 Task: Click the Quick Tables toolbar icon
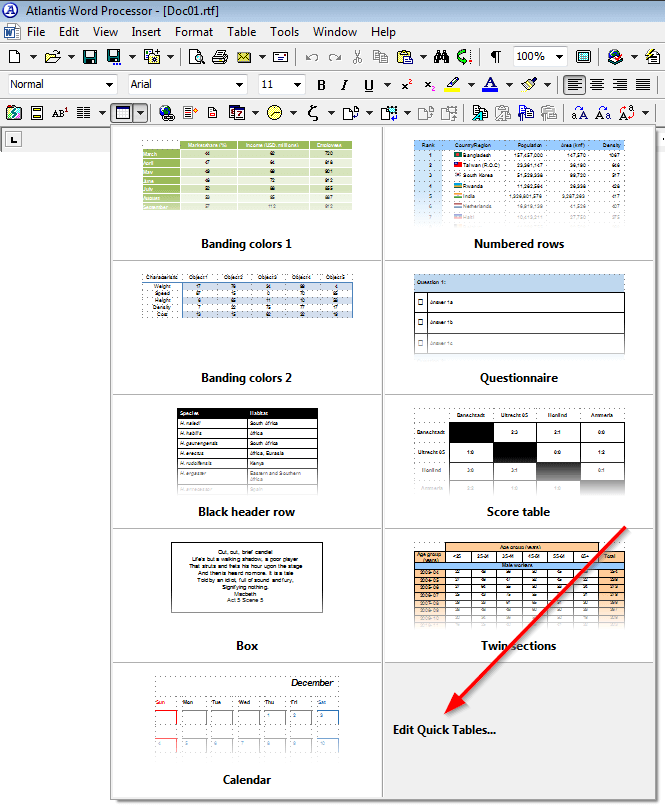[123, 113]
